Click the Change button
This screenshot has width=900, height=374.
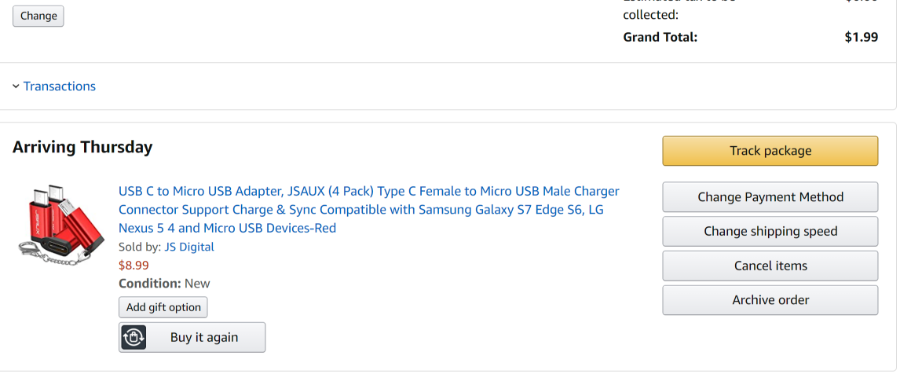tap(38, 16)
